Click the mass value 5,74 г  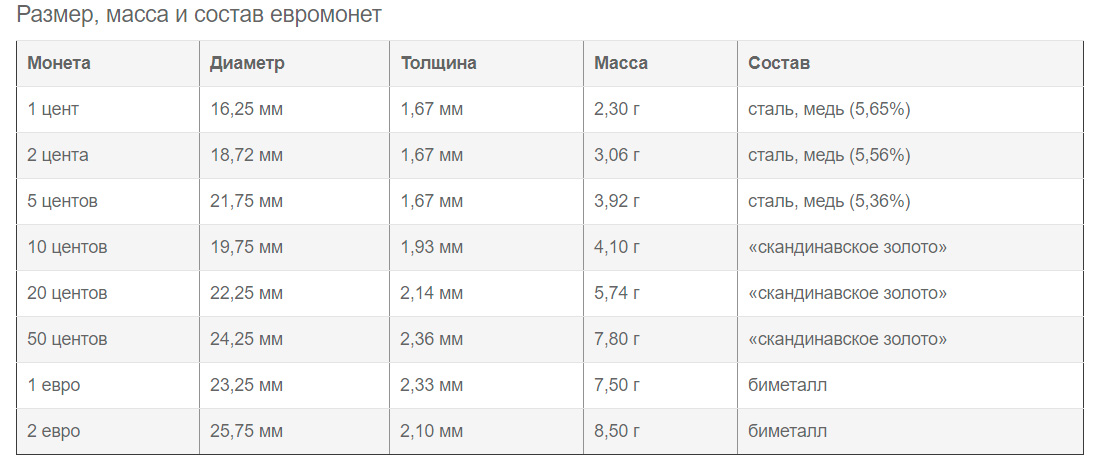616,293
